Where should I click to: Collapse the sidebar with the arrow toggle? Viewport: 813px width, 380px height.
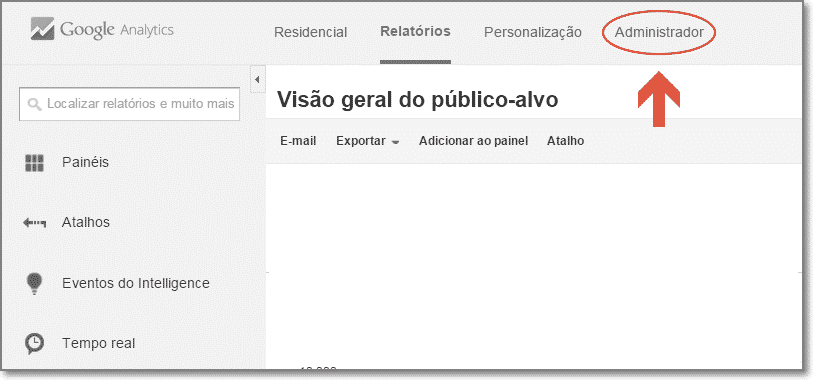[x=257, y=80]
